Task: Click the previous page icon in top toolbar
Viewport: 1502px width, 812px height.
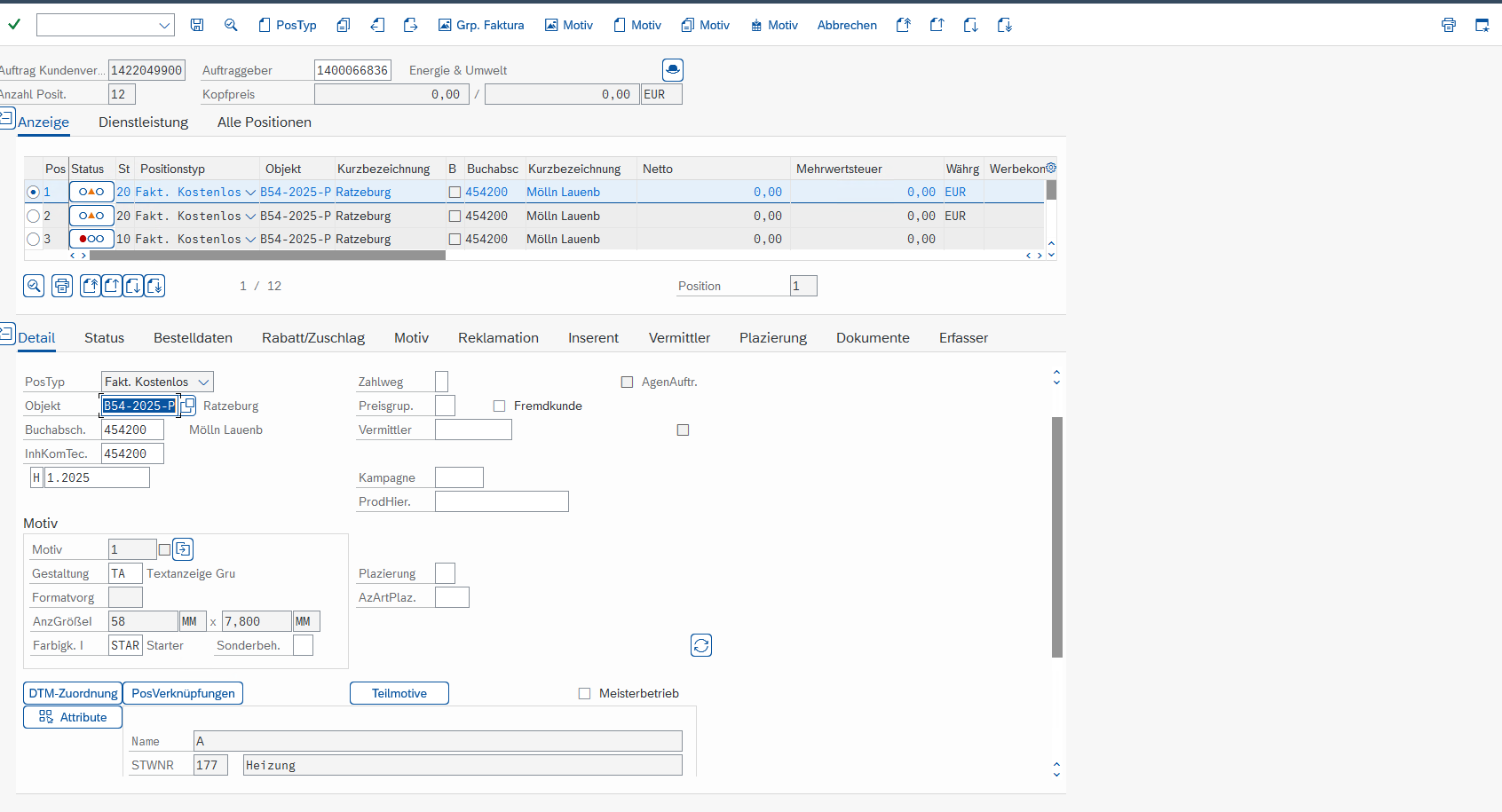Action: pyautogui.click(x=937, y=25)
